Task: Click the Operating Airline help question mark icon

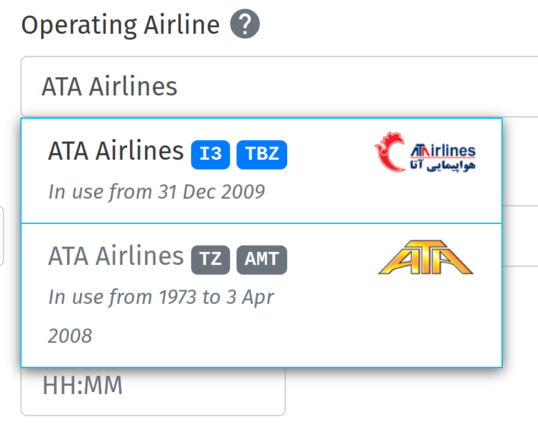Action: click(x=245, y=24)
